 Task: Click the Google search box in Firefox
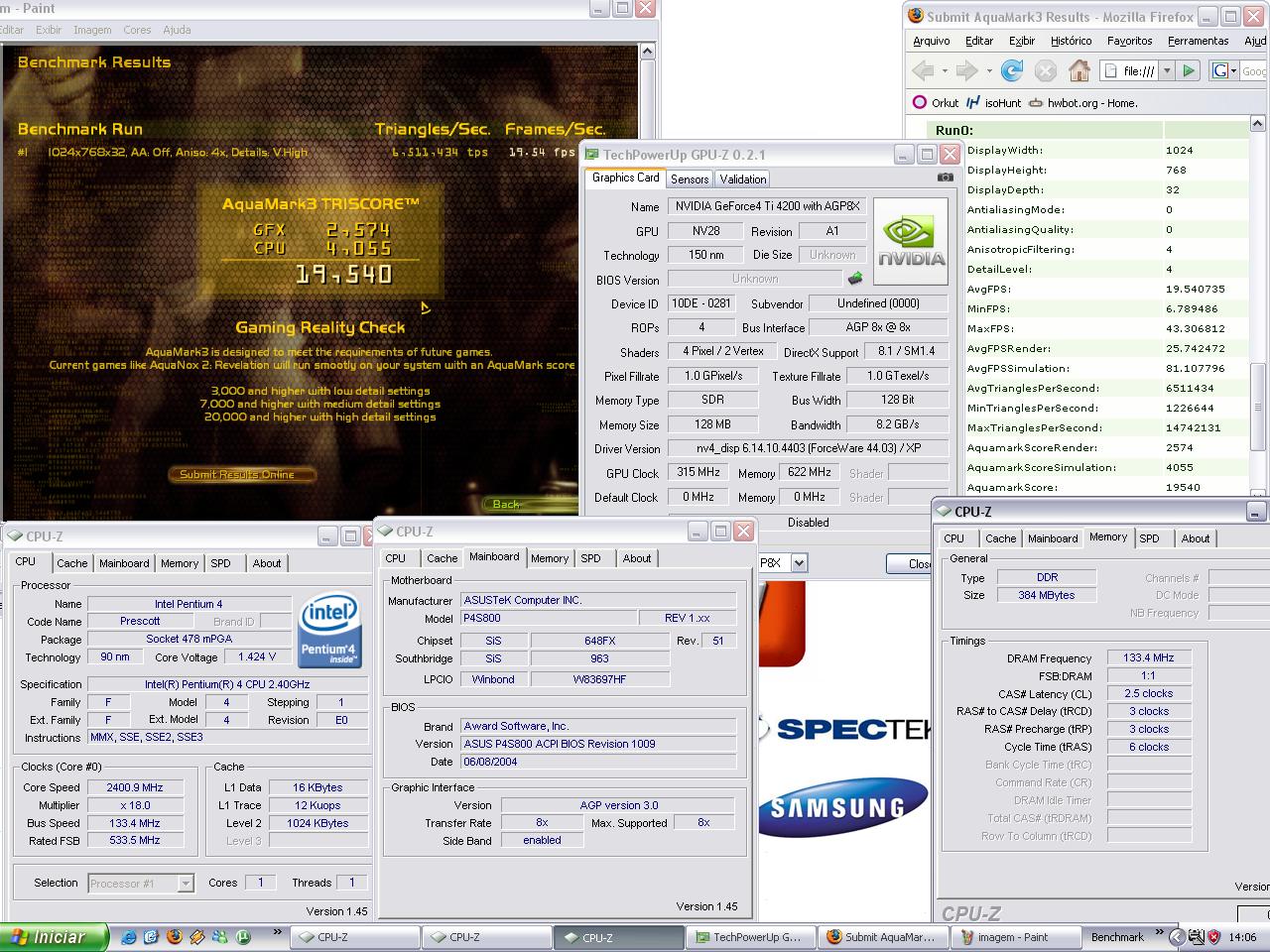1253,70
